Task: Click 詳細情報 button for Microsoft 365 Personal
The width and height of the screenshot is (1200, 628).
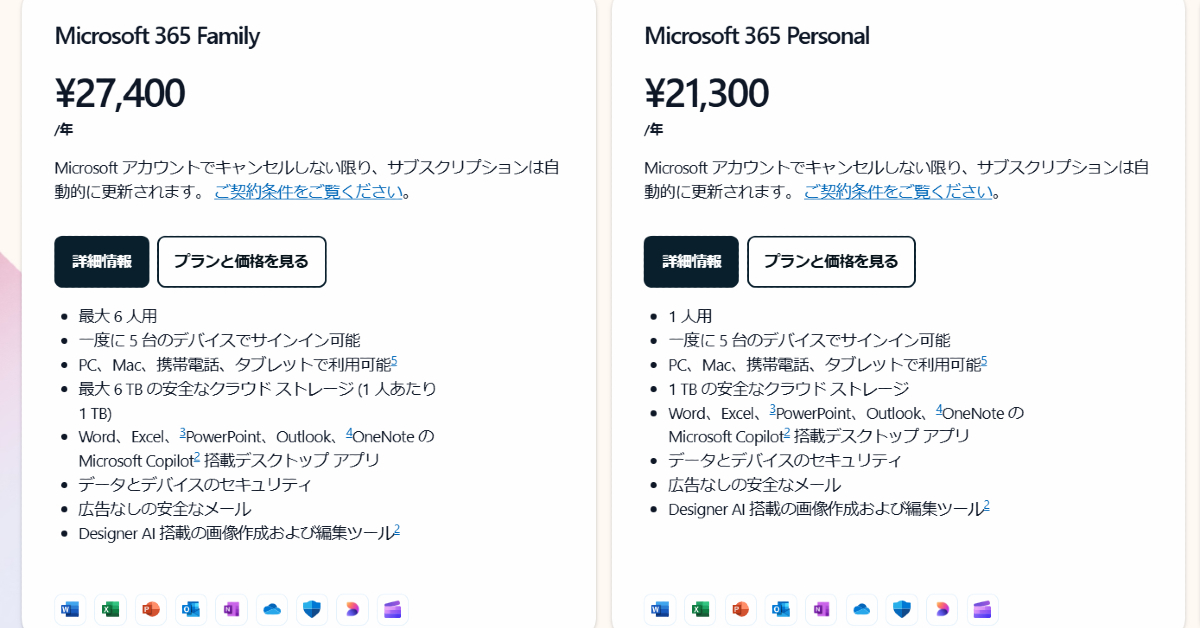Action: coord(691,262)
